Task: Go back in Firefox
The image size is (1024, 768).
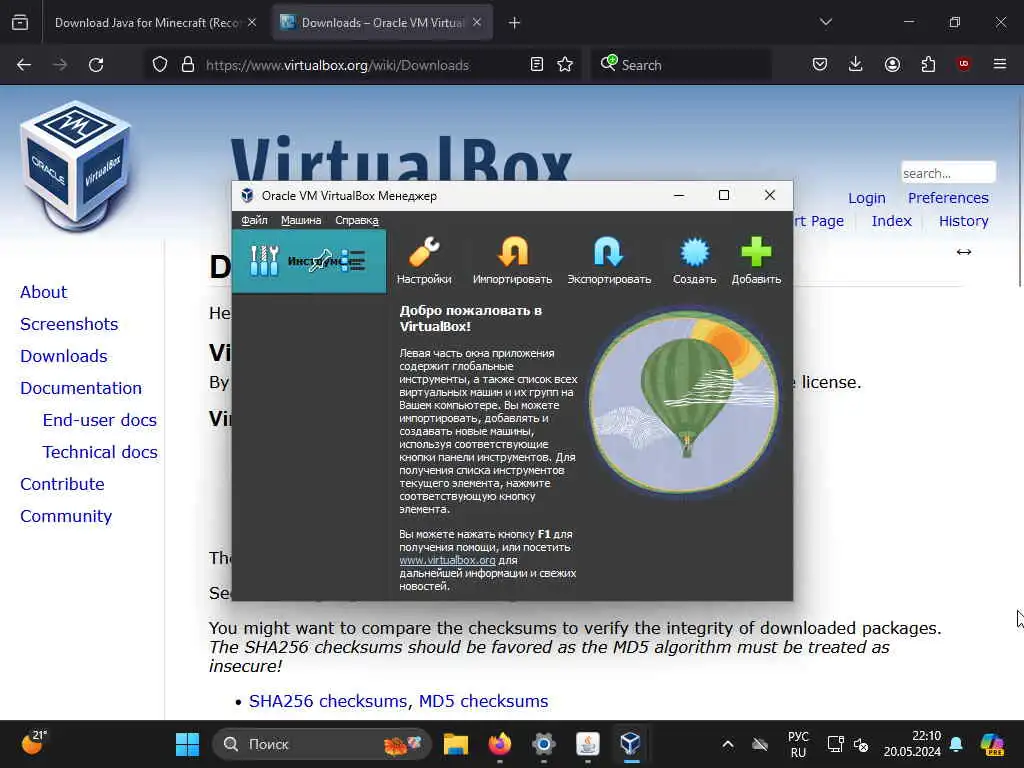Action: [24, 65]
